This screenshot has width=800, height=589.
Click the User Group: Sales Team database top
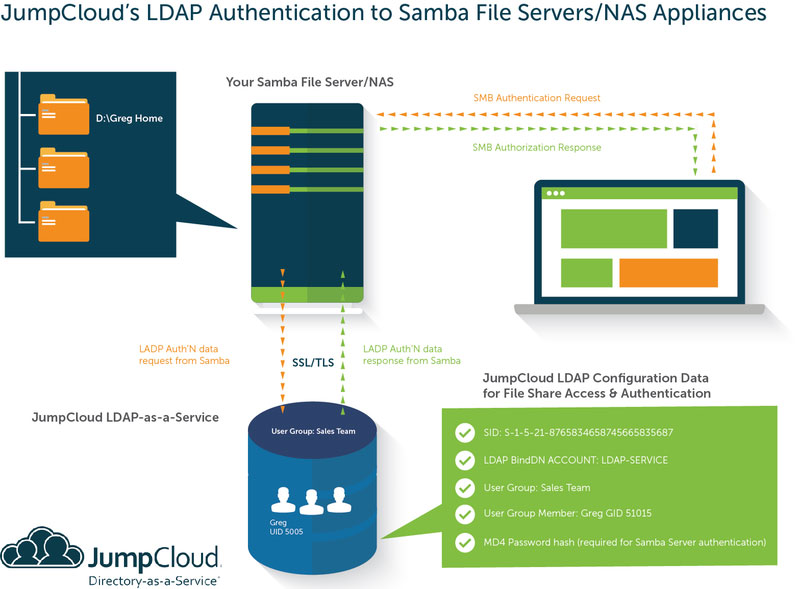[x=313, y=432]
